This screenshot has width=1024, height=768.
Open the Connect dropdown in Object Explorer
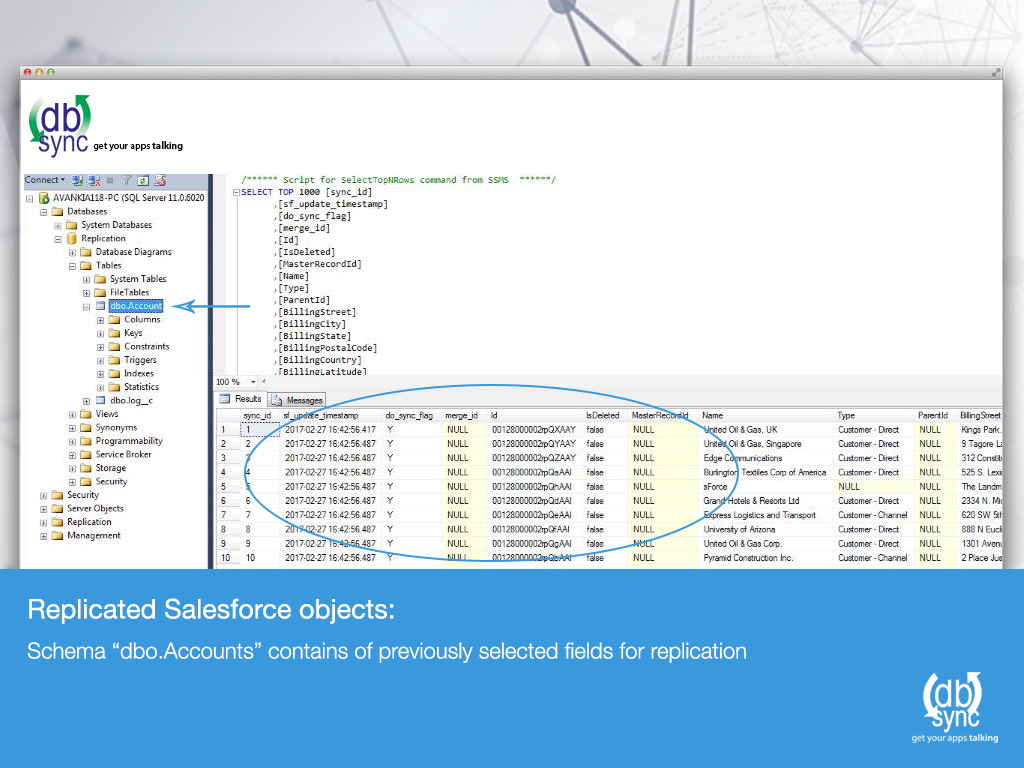point(44,180)
